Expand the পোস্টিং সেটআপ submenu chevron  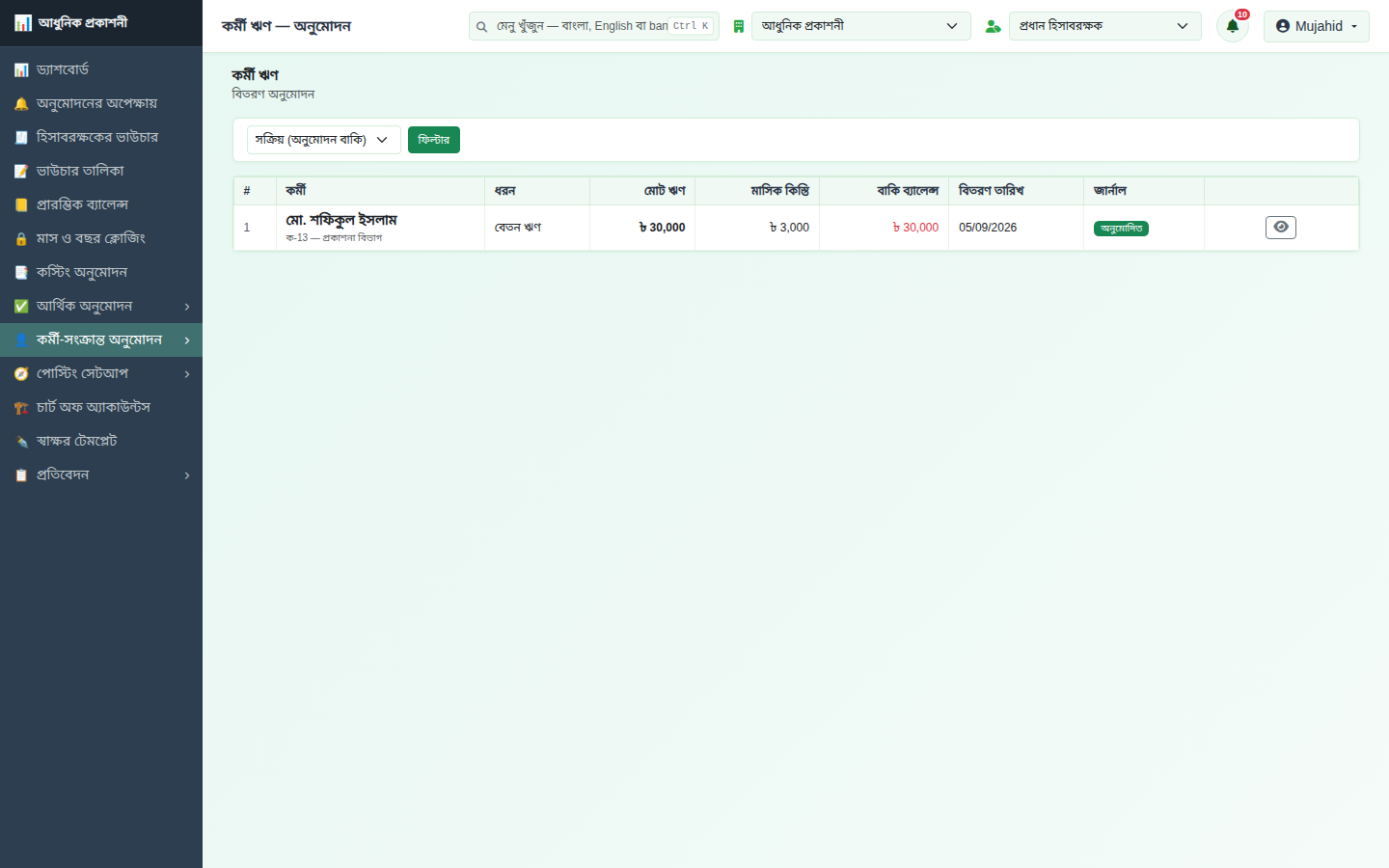[187, 374]
